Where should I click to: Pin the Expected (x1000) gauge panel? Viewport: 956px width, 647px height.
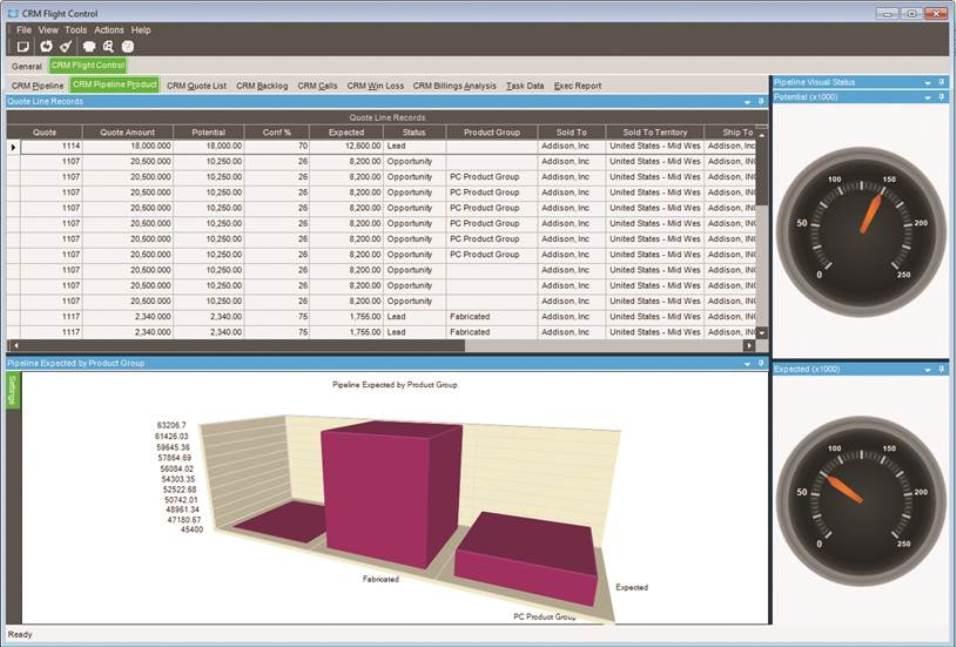point(941,369)
